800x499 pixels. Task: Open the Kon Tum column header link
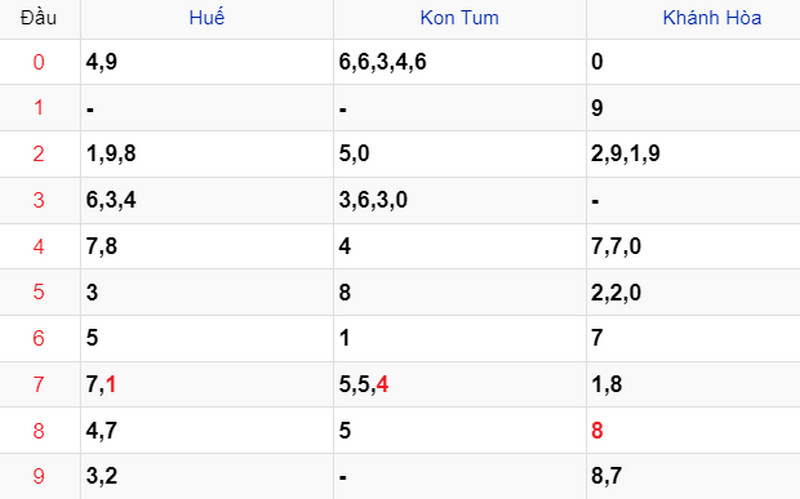coord(459,18)
